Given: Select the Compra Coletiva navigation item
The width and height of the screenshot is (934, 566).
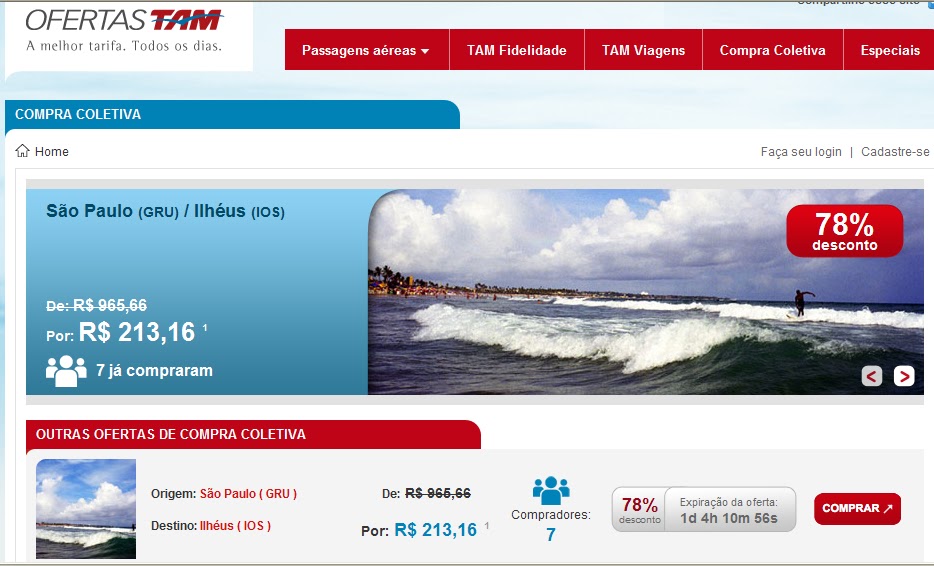Looking at the screenshot, I should coord(773,50).
